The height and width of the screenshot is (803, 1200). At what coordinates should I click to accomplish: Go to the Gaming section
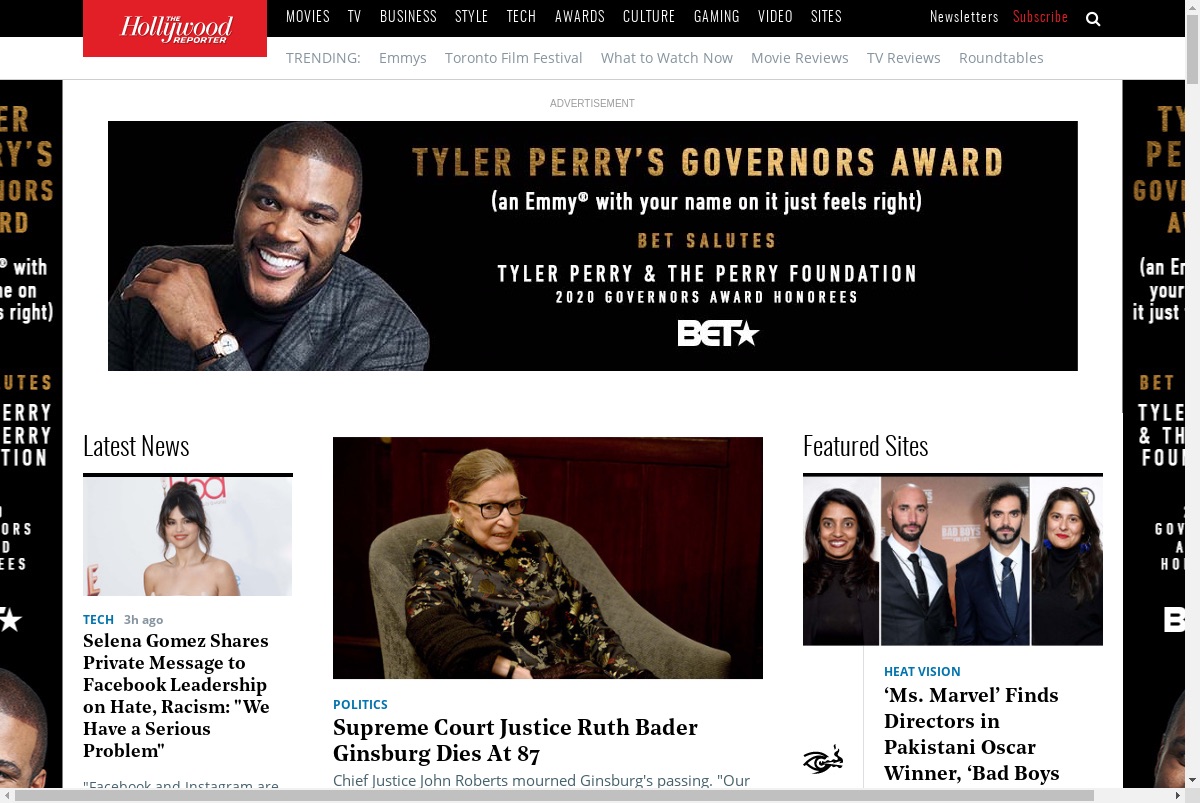pyautogui.click(x=717, y=16)
